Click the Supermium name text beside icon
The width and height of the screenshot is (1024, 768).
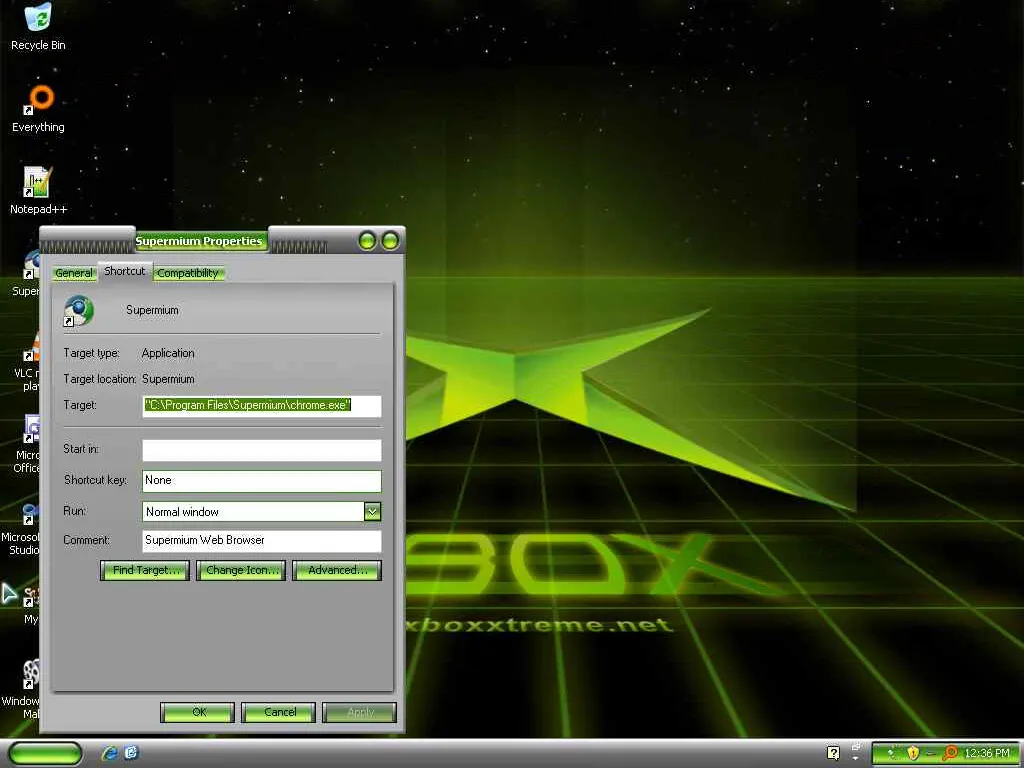point(152,310)
